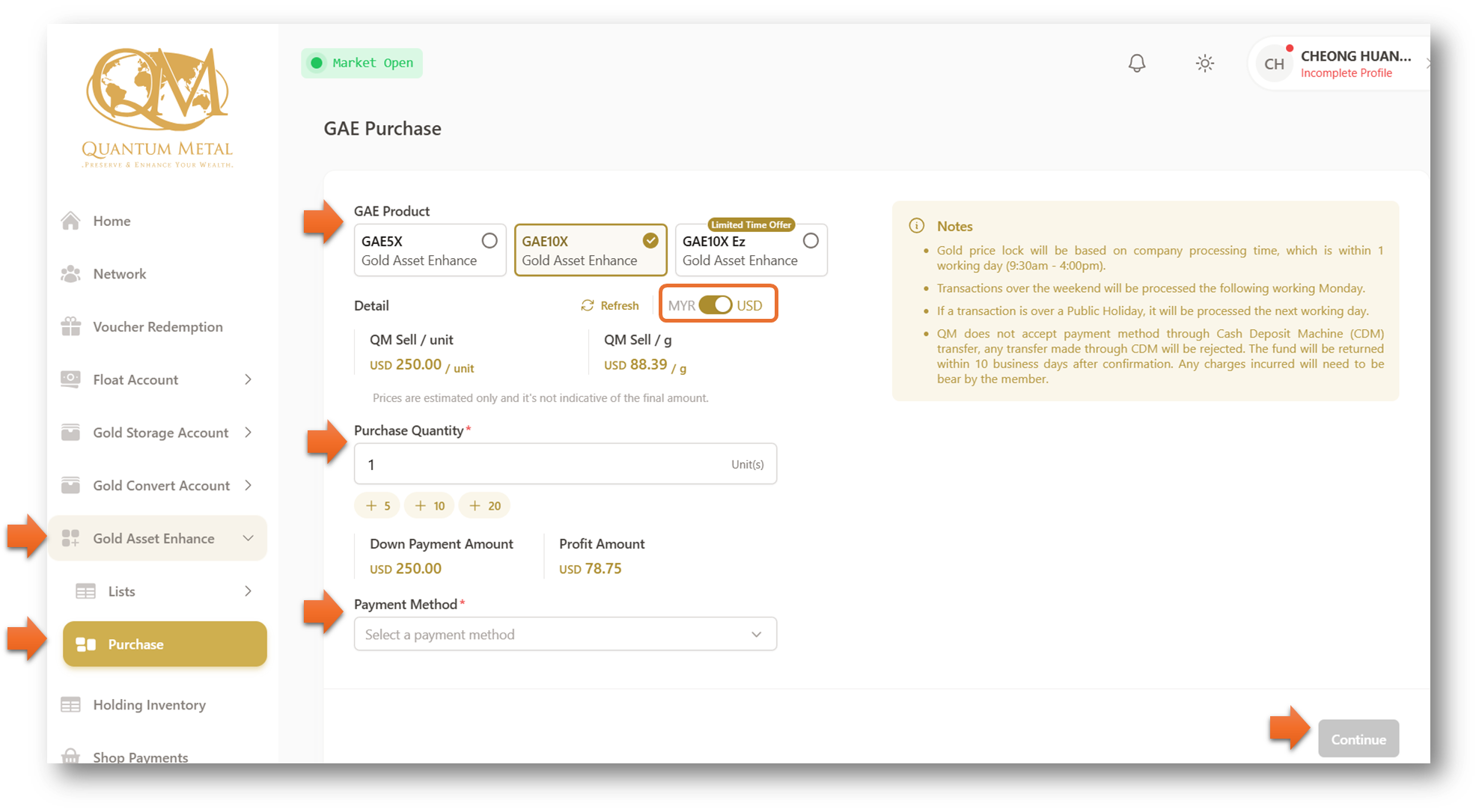Select the GAE5X product radio button
This screenshot has width=1479, height=812.
[x=489, y=241]
